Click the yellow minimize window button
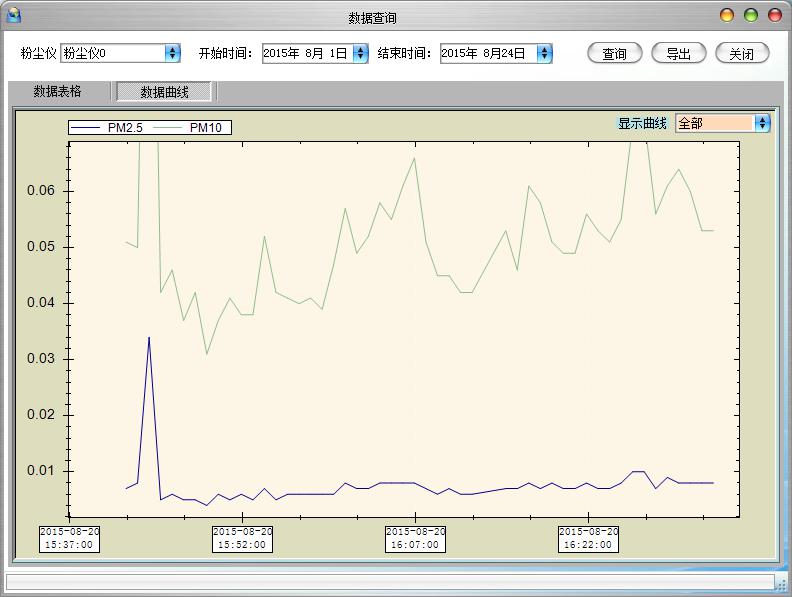Screen dimensions: 792x597 pos(727,16)
